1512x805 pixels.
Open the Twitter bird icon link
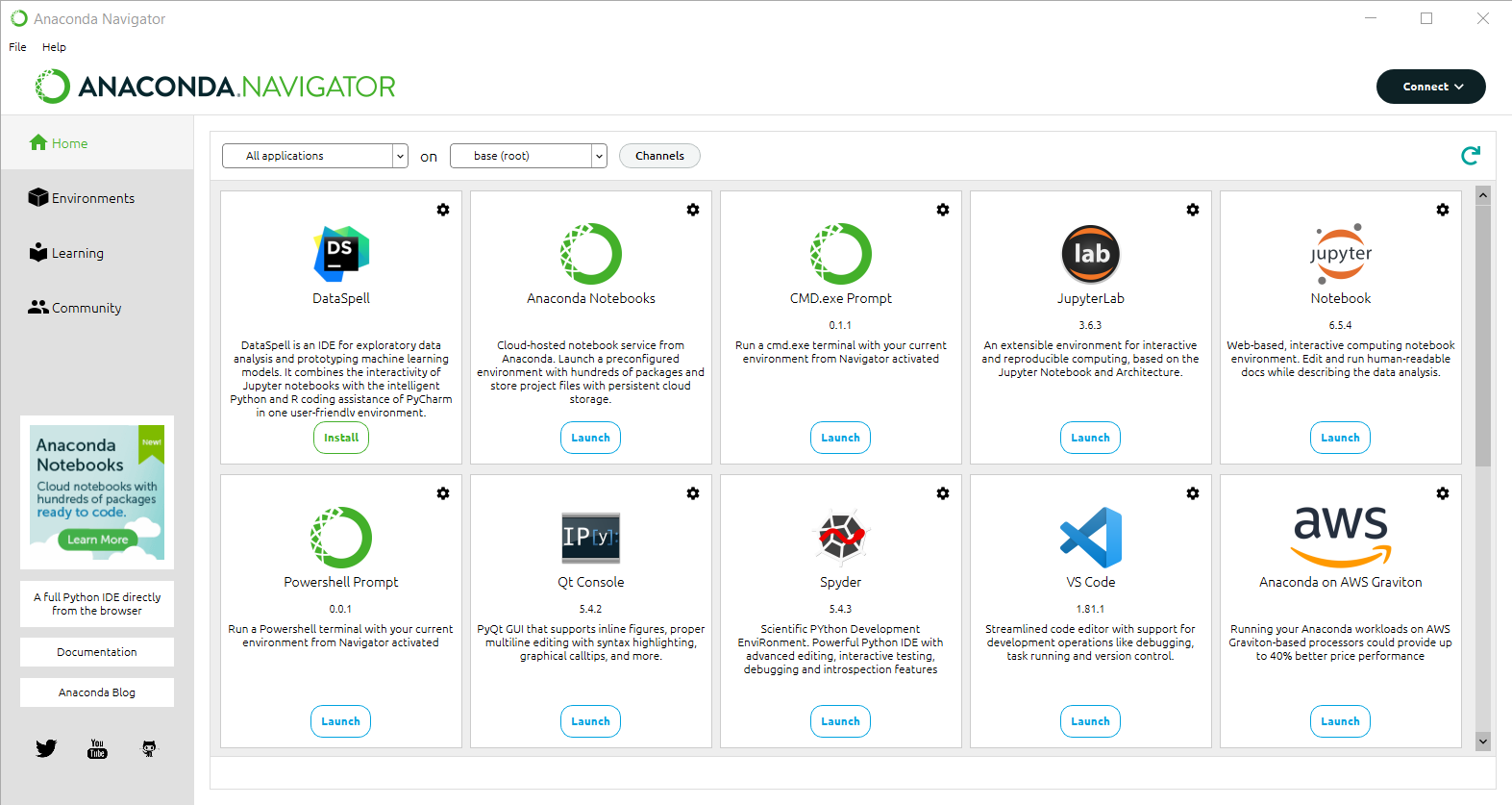point(46,748)
